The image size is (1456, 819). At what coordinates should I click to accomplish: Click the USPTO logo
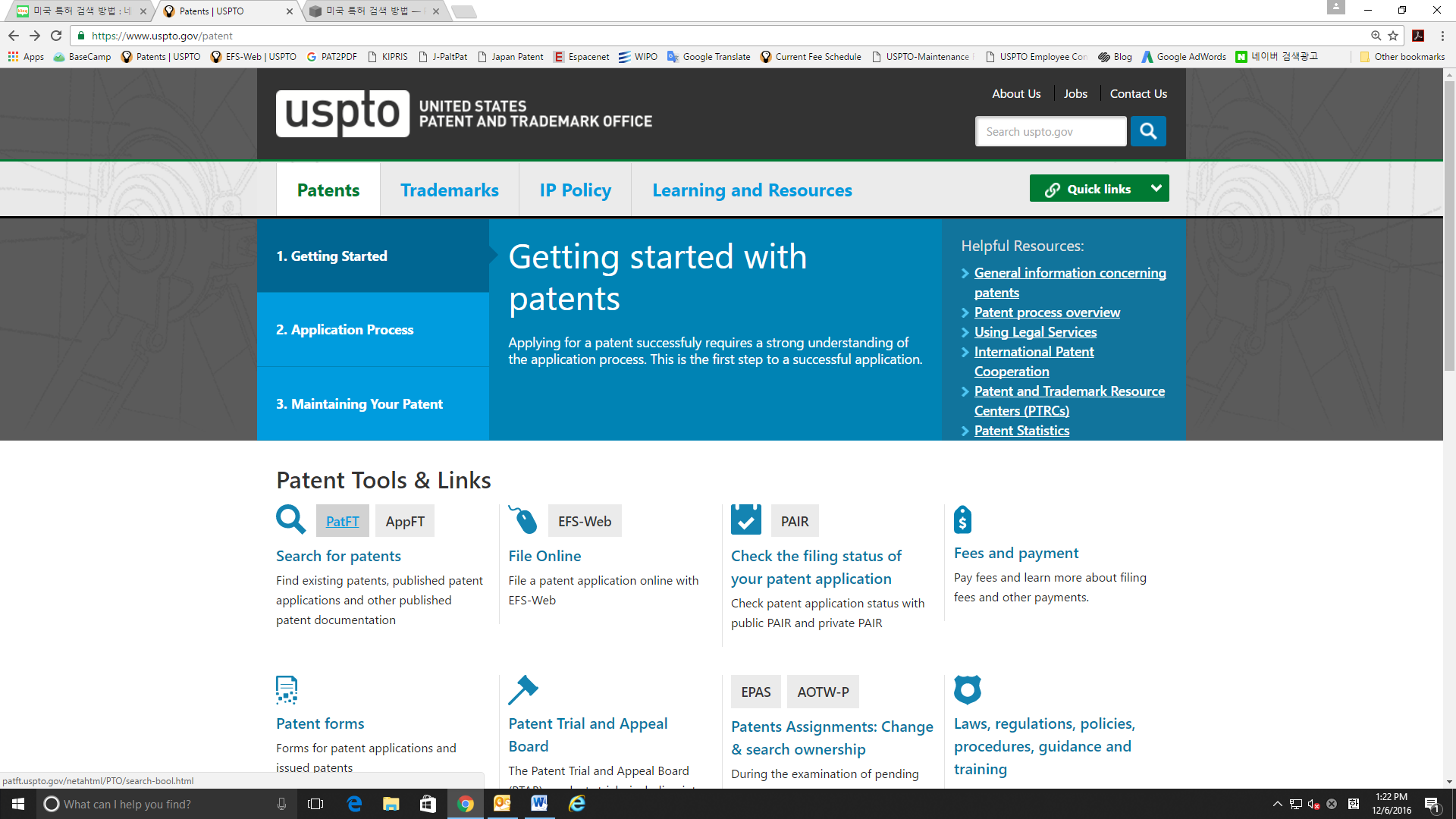(x=343, y=114)
